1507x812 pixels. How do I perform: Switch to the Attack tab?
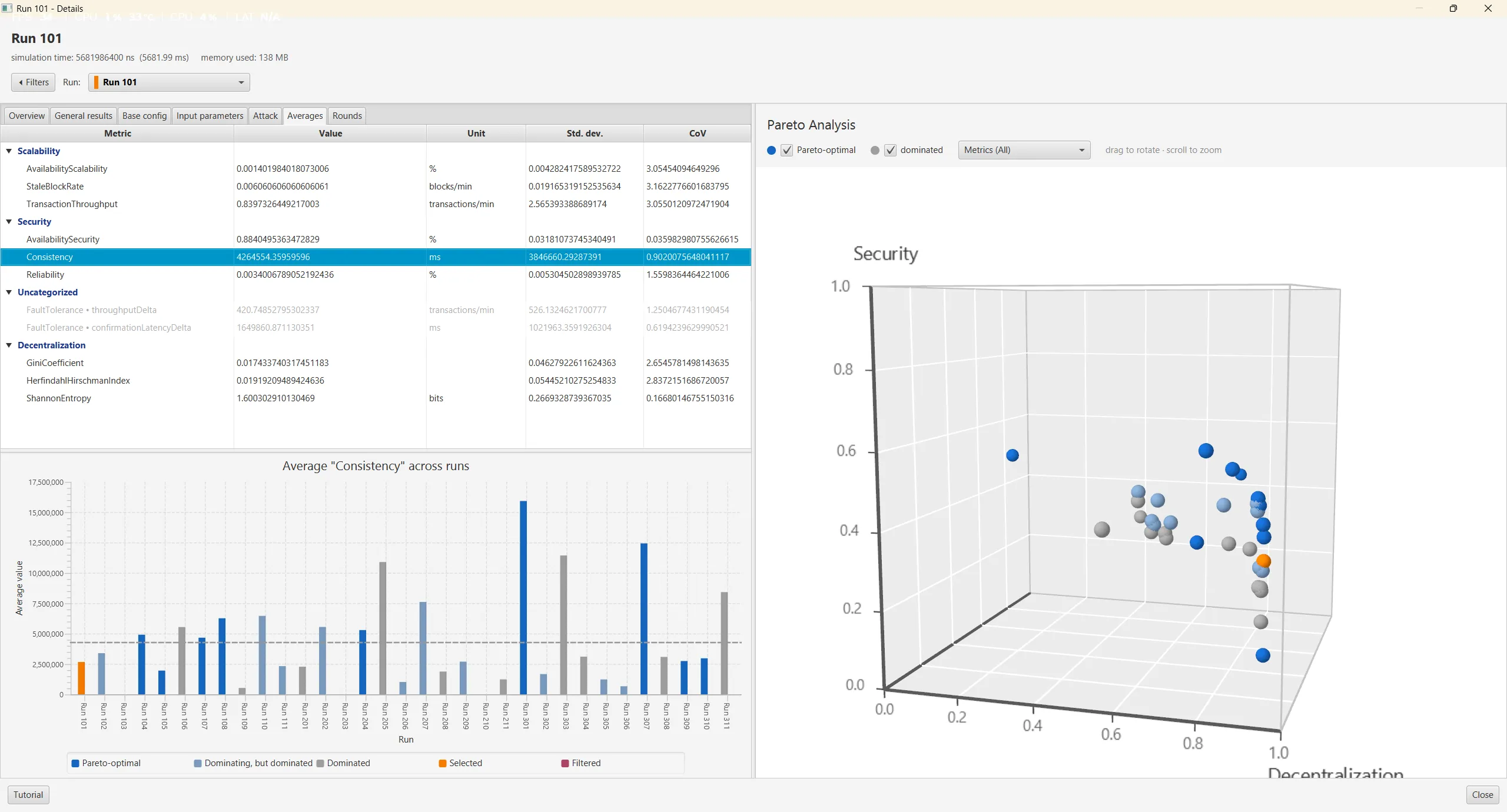(x=265, y=116)
